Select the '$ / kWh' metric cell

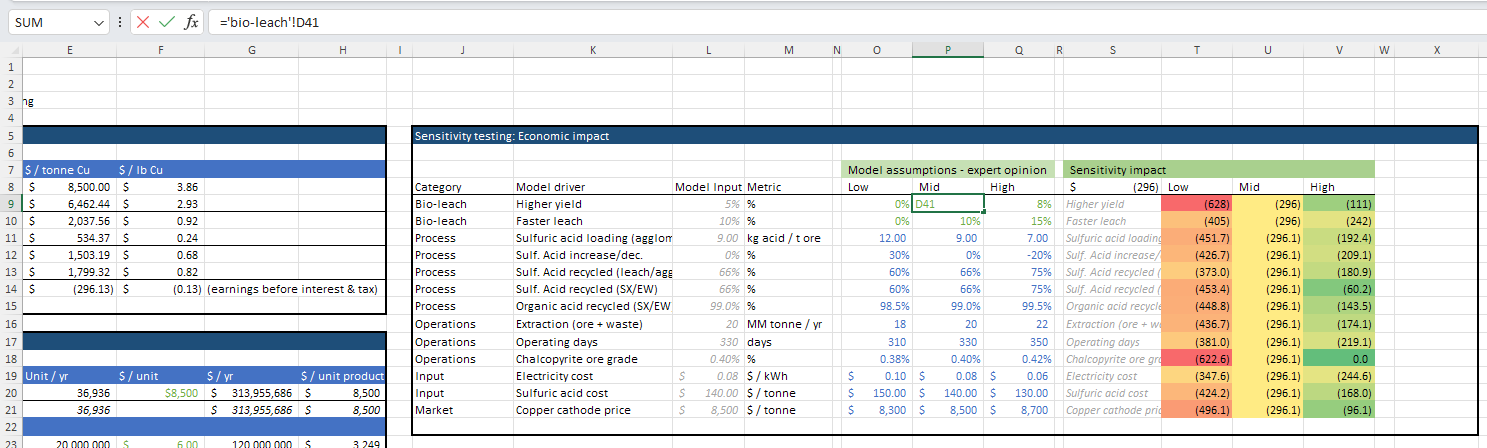tap(788, 376)
